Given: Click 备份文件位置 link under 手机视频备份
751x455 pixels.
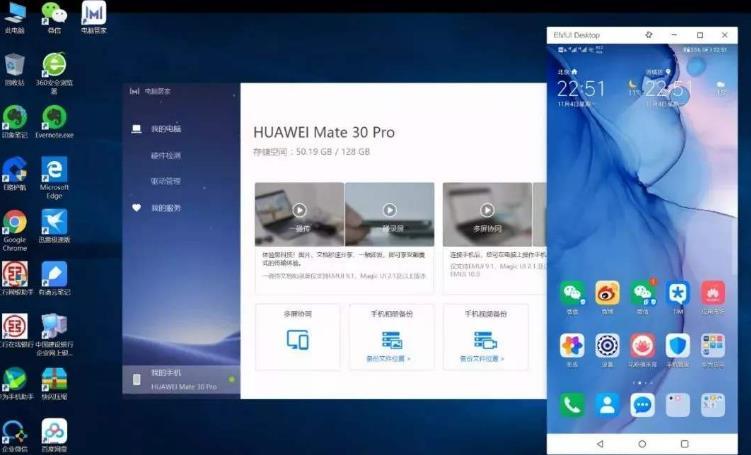Looking at the screenshot, I should coord(482,358).
